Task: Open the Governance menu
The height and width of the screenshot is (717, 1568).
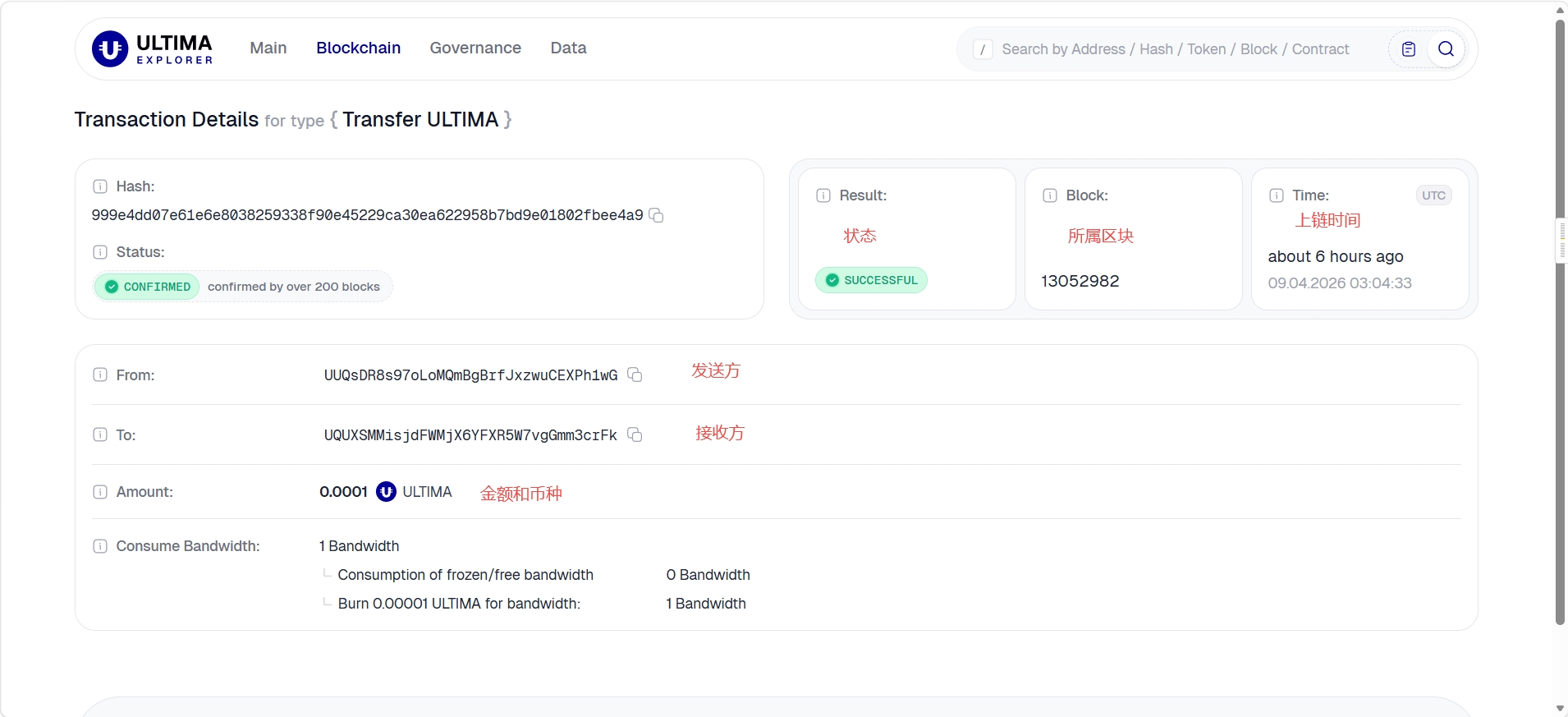Action: (x=475, y=48)
